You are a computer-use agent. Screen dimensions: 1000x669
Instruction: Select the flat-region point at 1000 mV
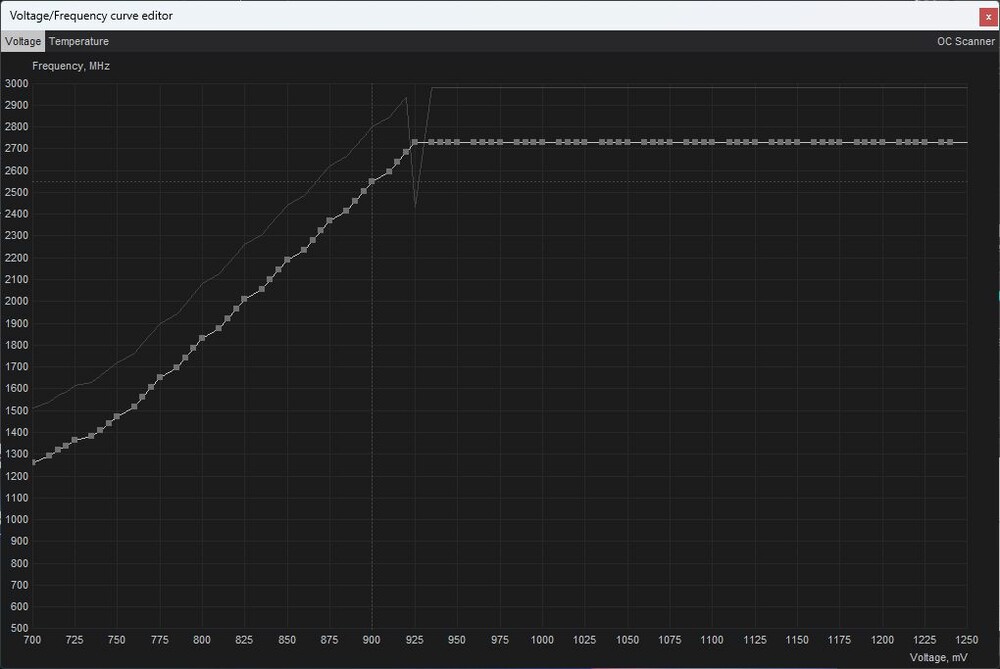coord(542,141)
